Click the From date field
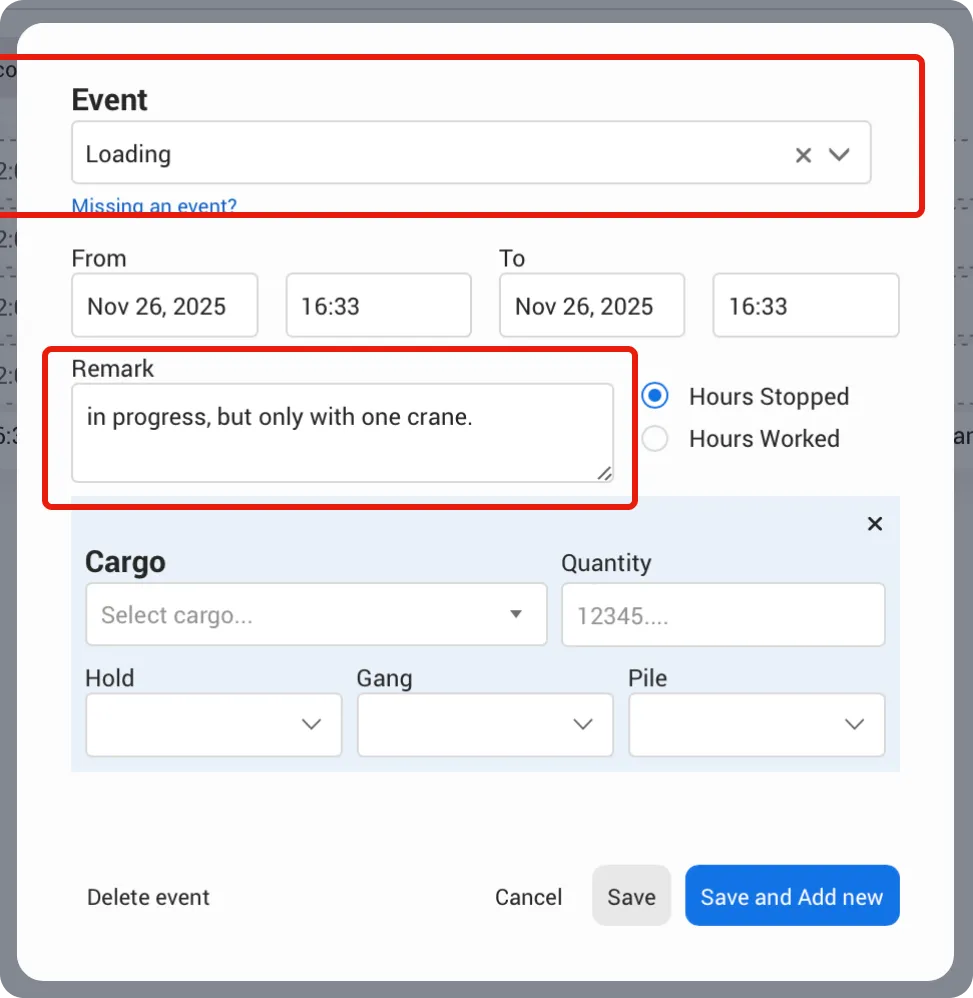This screenshot has width=973, height=998. click(x=165, y=306)
